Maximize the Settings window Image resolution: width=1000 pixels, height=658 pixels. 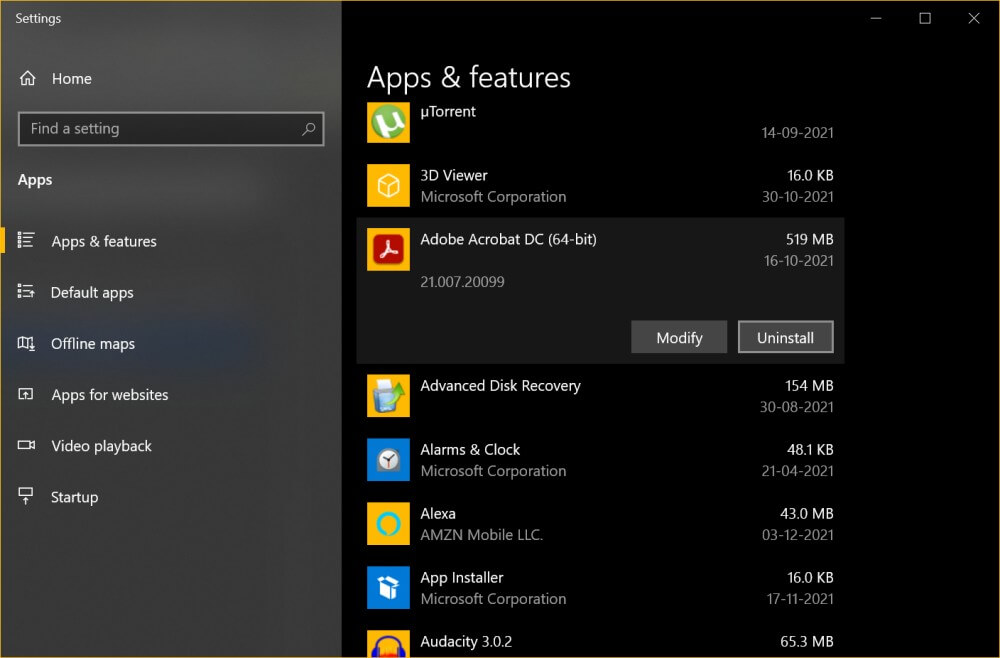(925, 18)
